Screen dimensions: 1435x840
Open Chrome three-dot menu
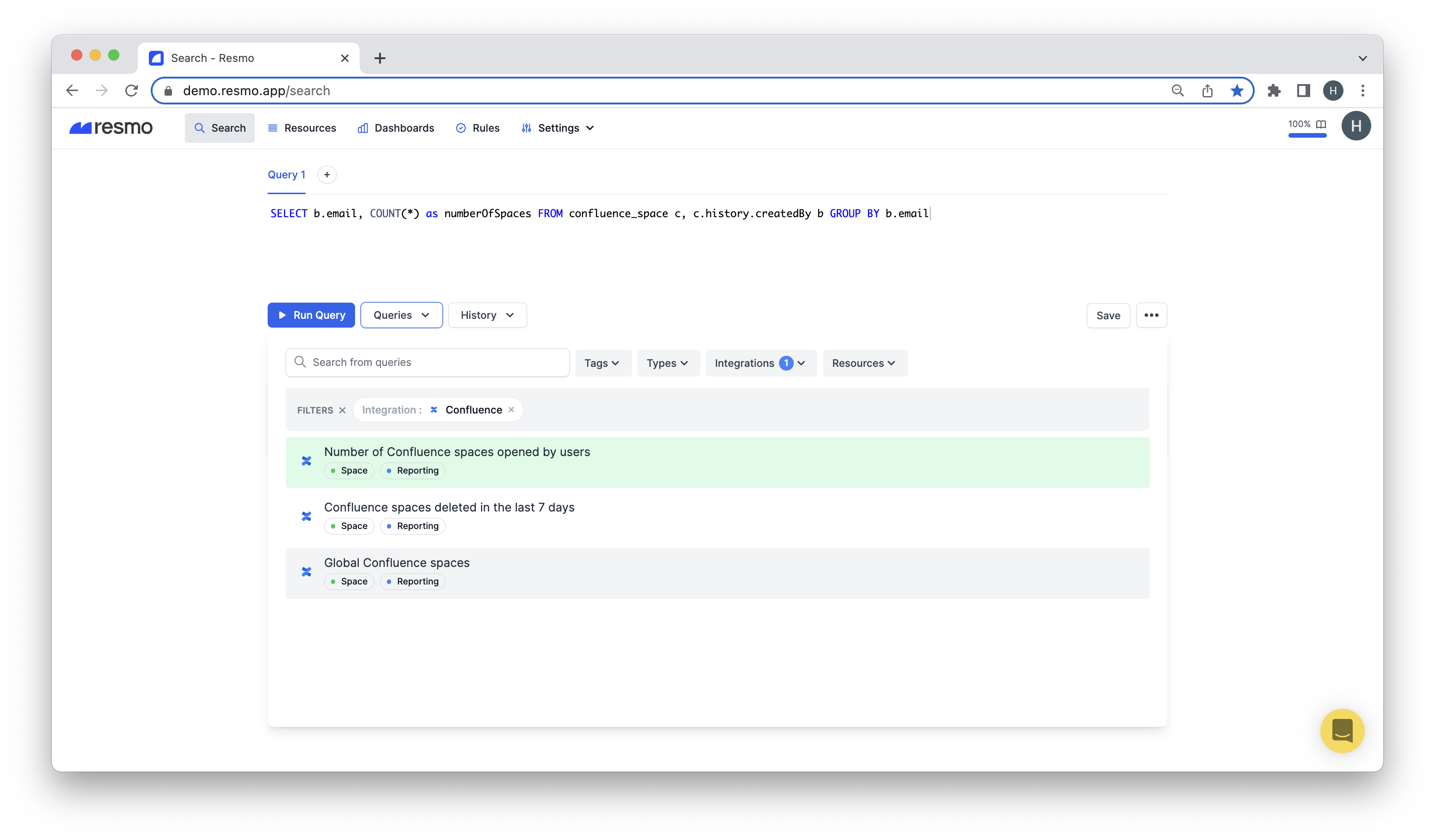1363,91
